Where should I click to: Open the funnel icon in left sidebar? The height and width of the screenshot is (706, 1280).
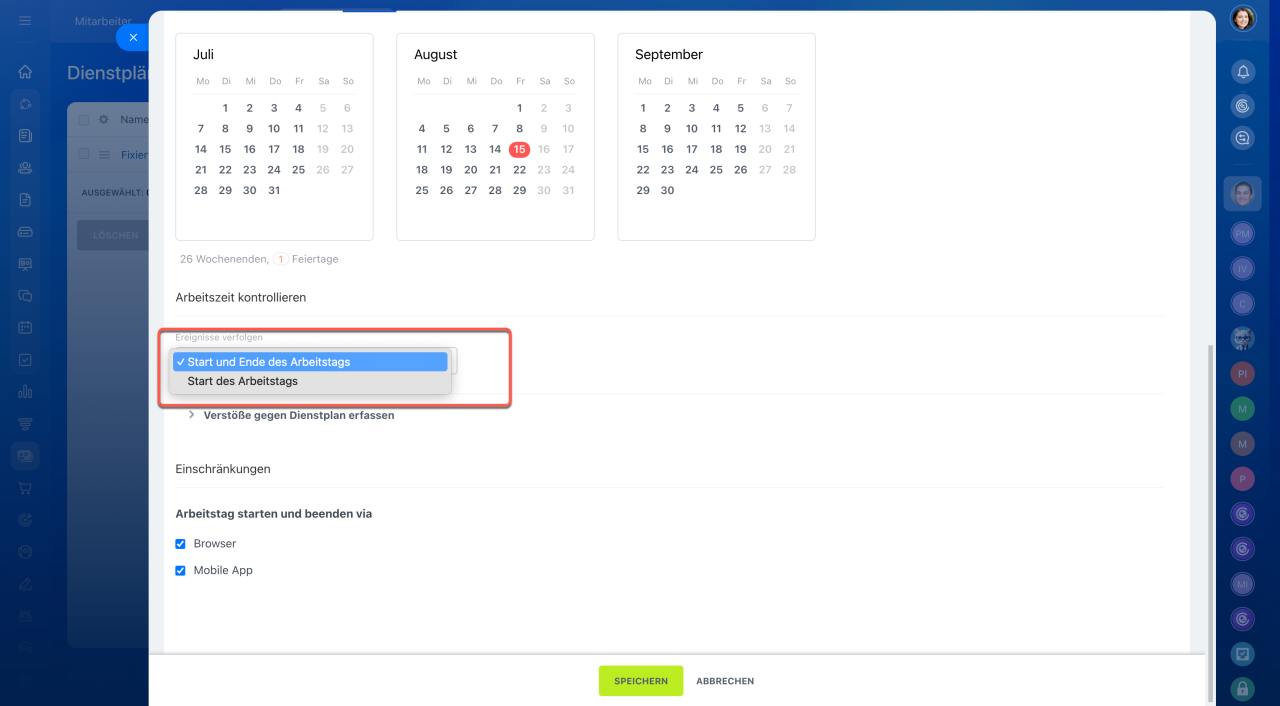click(x=25, y=424)
